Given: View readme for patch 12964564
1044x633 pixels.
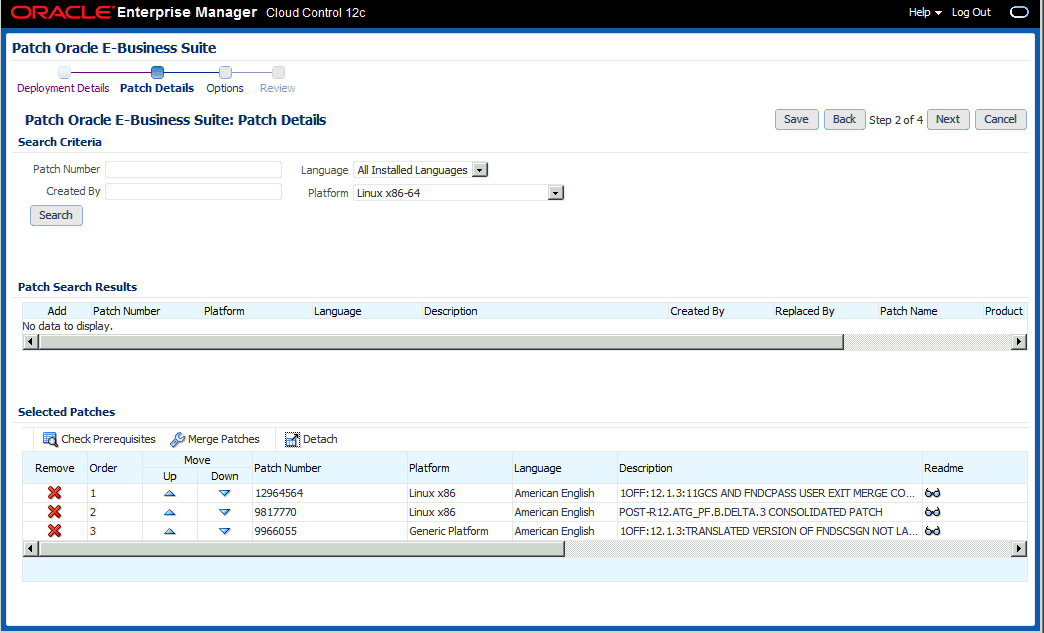Looking at the screenshot, I should point(933,493).
